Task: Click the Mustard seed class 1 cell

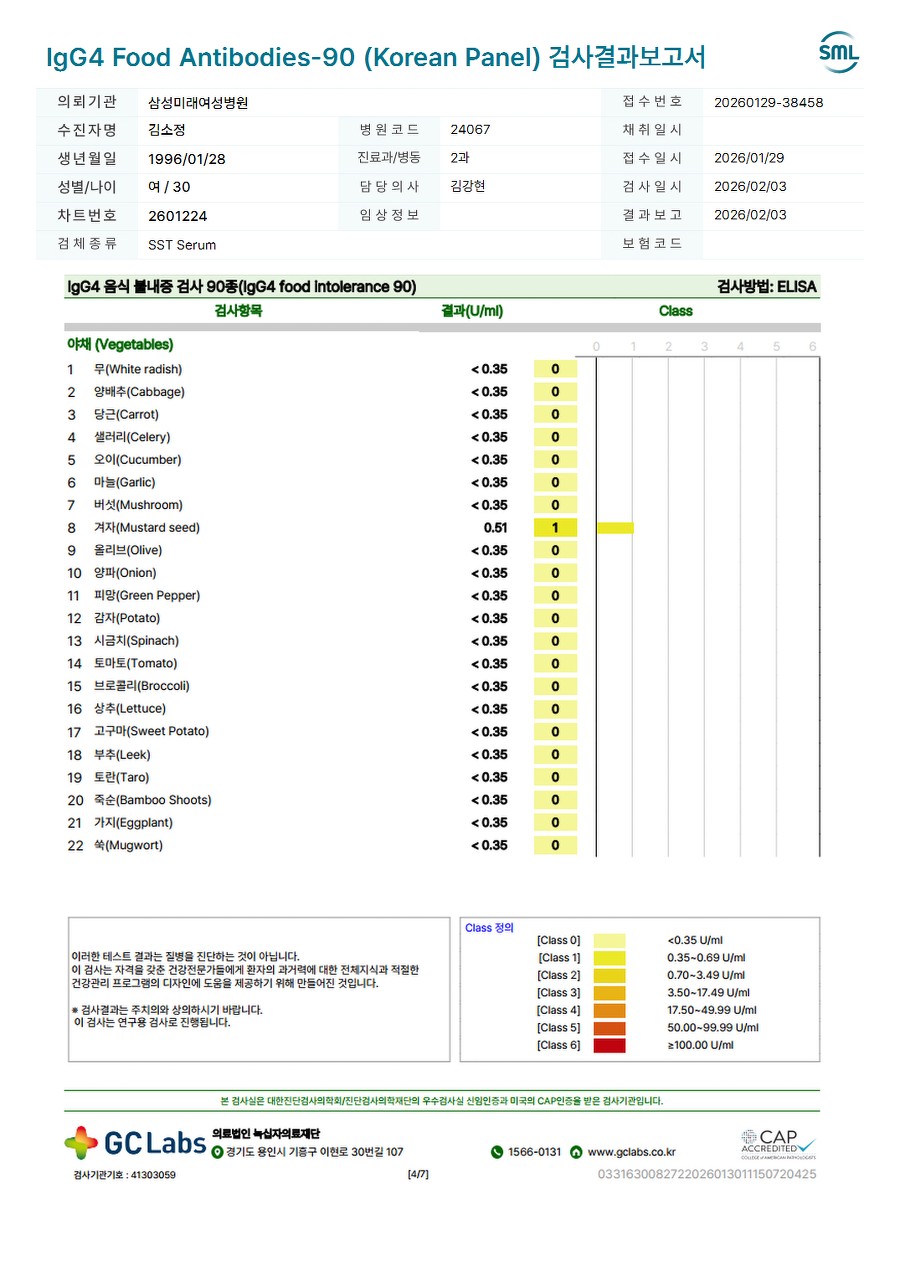Action: coord(556,528)
